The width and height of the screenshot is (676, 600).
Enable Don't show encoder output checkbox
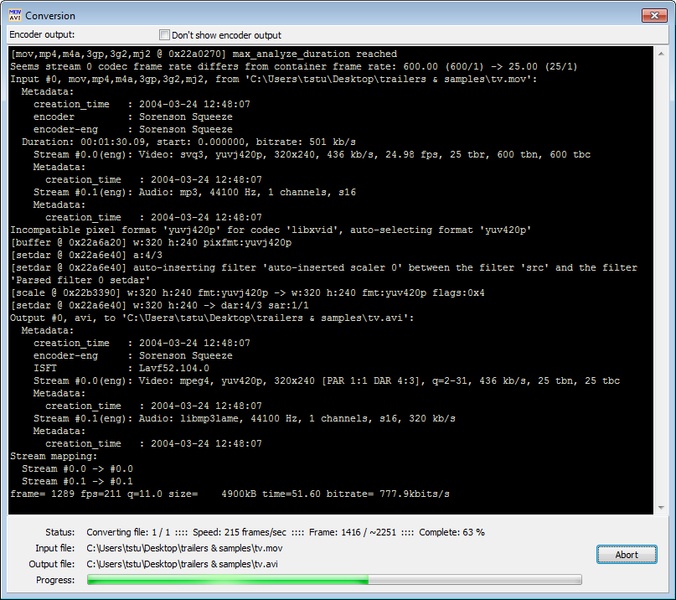coord(164,35)
